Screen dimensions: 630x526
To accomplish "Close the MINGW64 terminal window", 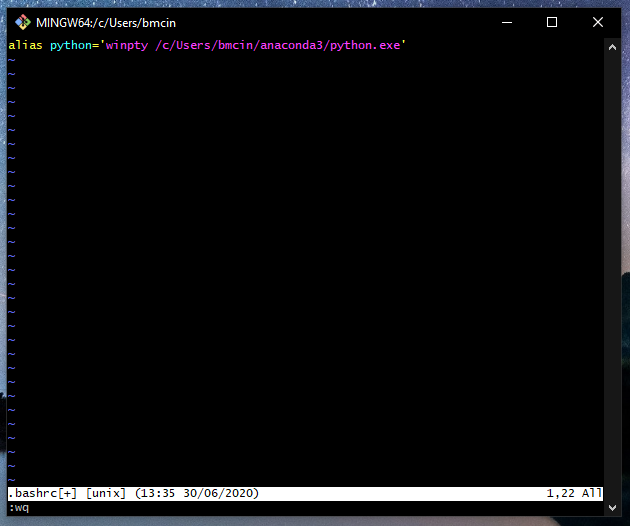I will 597,22.
